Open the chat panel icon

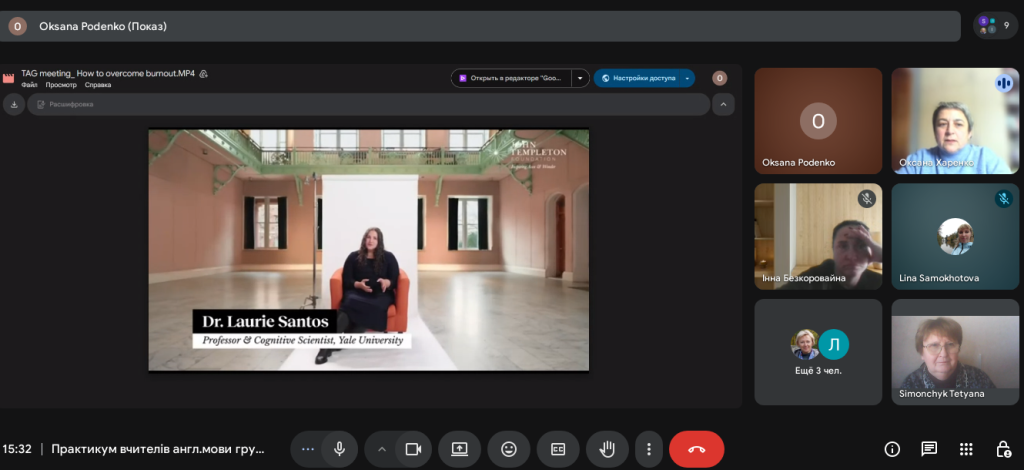[x=929, y=449]
